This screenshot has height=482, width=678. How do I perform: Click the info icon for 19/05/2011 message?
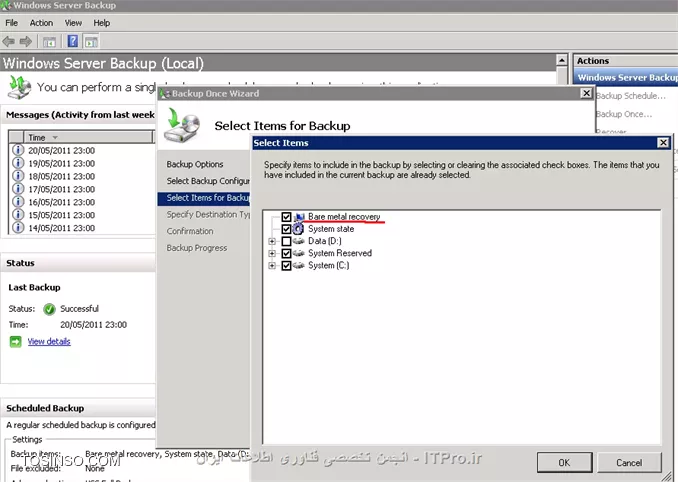(18, 163)
